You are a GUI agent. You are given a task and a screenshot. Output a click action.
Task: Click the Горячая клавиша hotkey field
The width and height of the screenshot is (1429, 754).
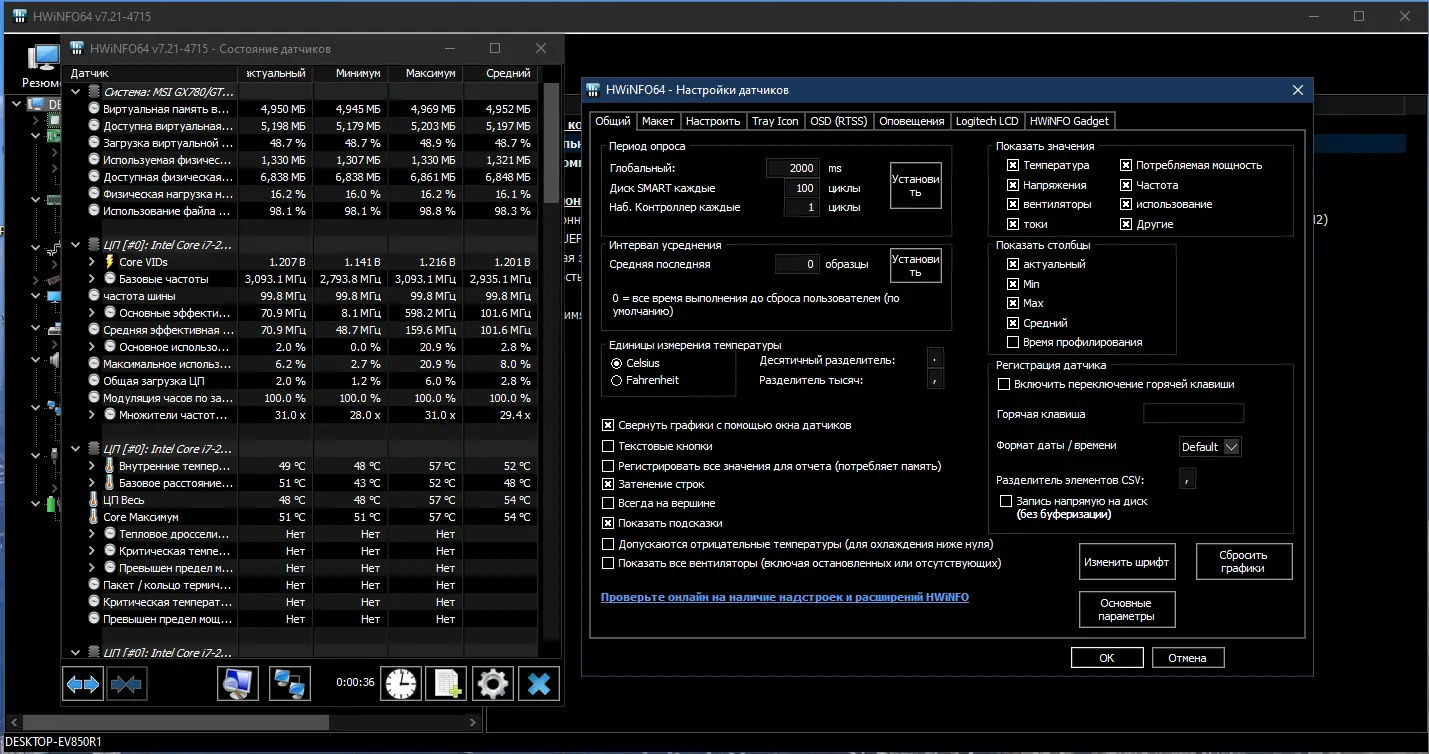pos(1193,413)
